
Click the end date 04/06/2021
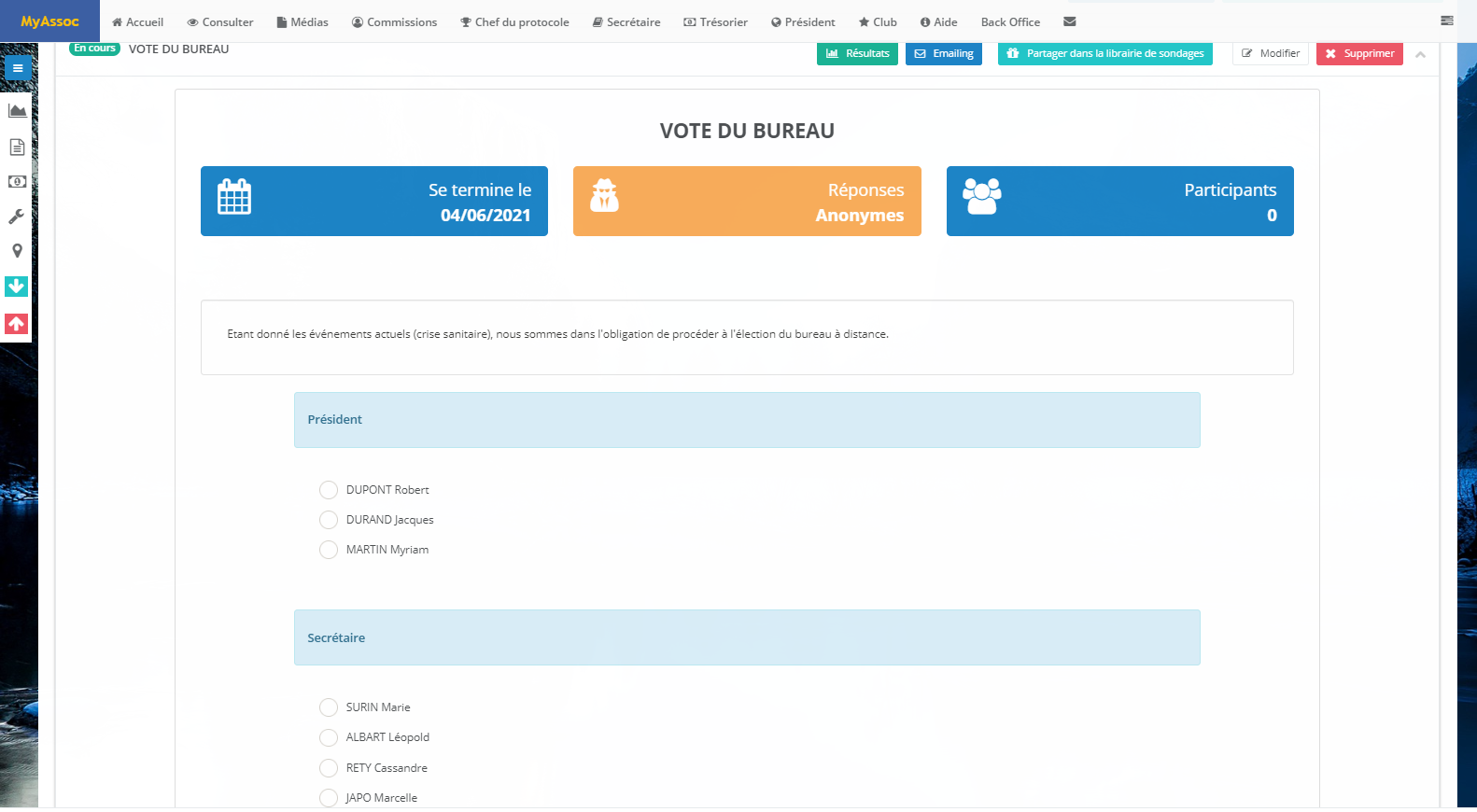coord(485,216)
